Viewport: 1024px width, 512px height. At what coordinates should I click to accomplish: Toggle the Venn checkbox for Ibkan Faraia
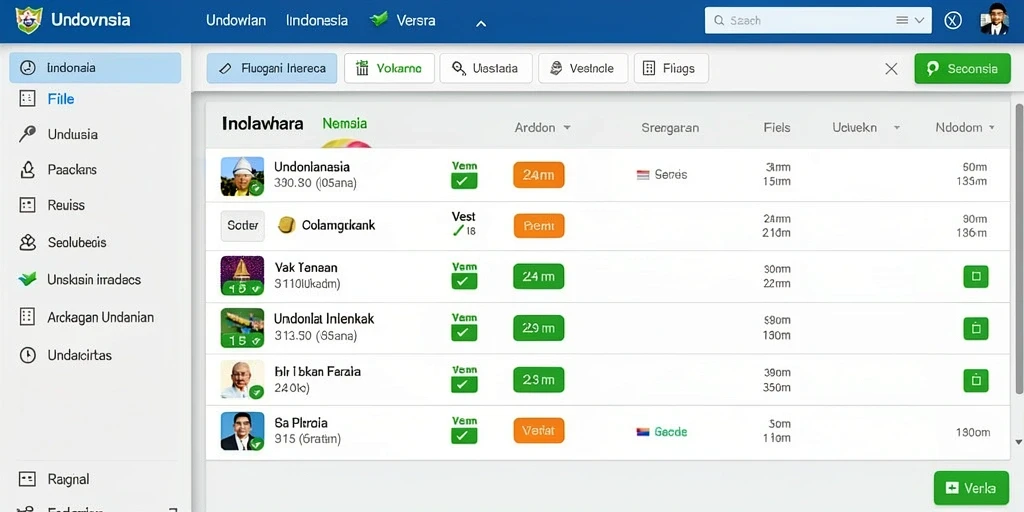[x=464, y=384]
